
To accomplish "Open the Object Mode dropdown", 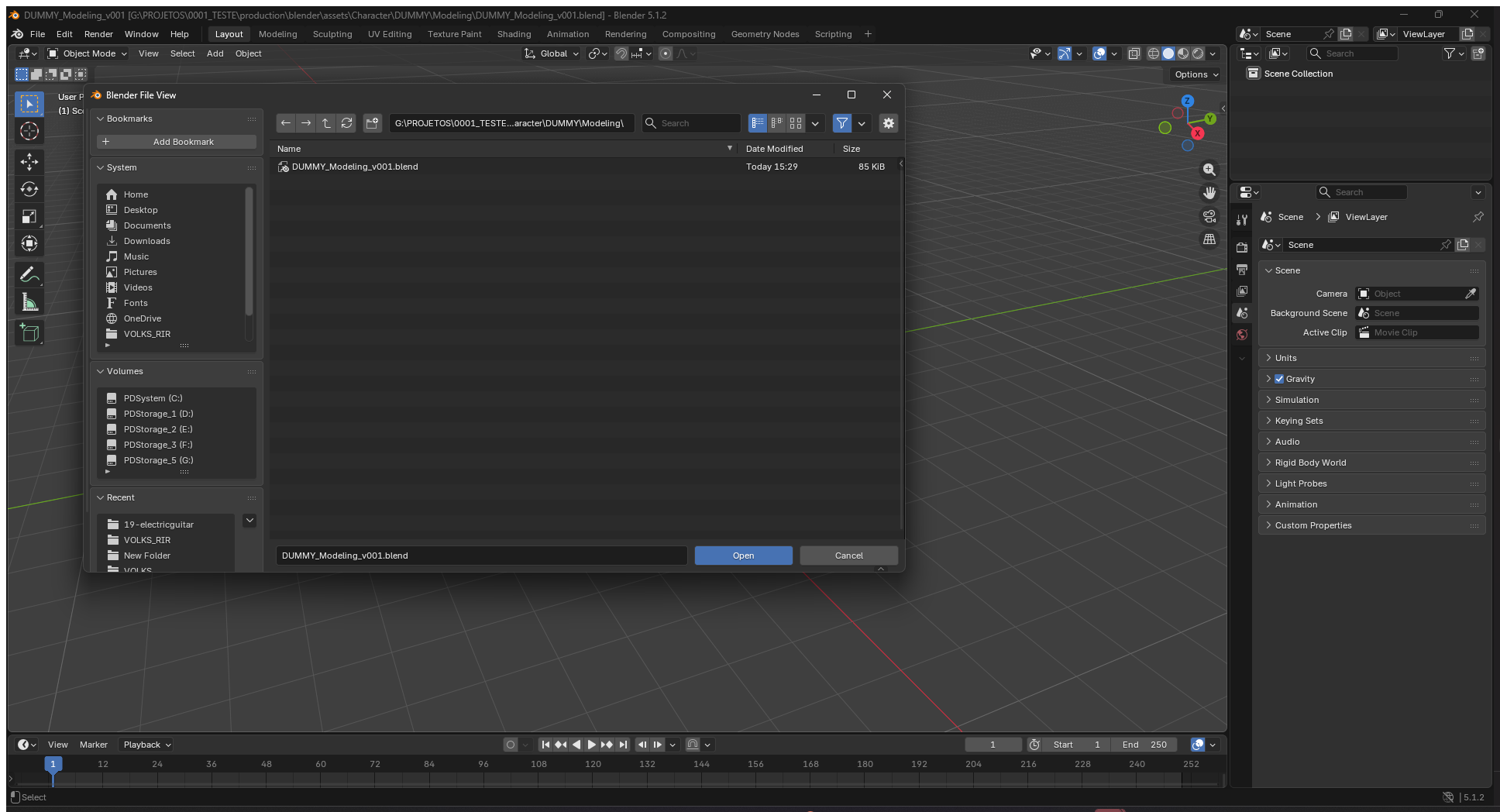I will (x=87, y=53).
